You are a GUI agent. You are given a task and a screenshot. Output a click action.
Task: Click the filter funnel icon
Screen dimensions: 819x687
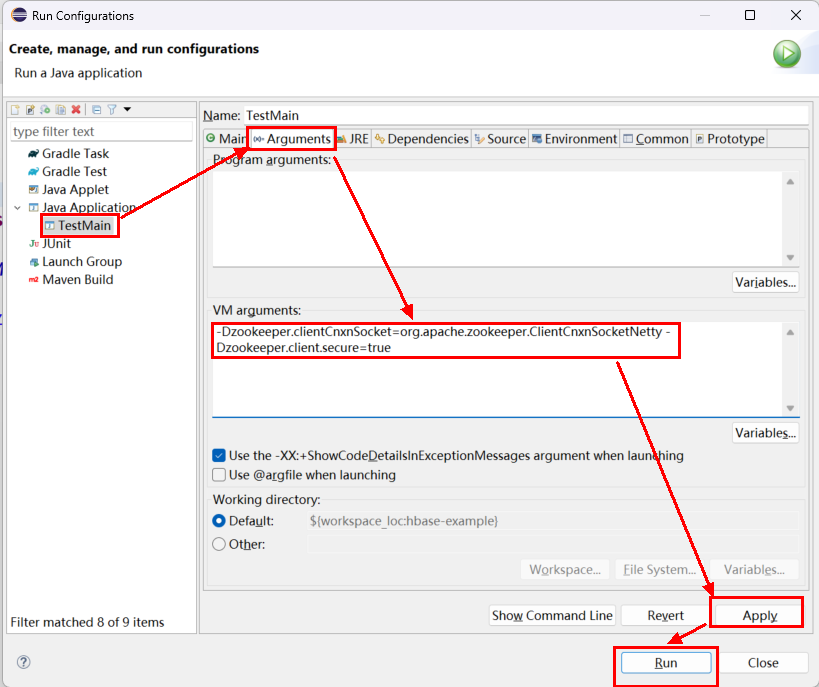[112, 109]
